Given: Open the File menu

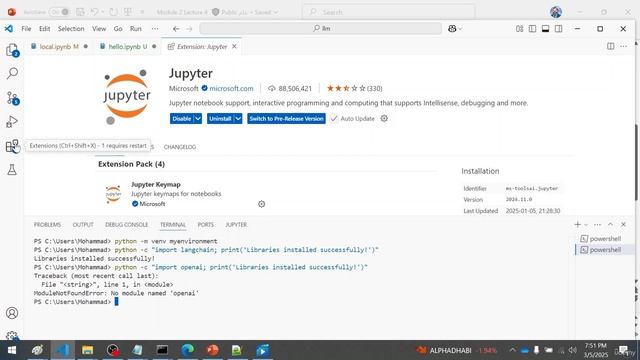Looking at the screenshot, I should (26, 29).
